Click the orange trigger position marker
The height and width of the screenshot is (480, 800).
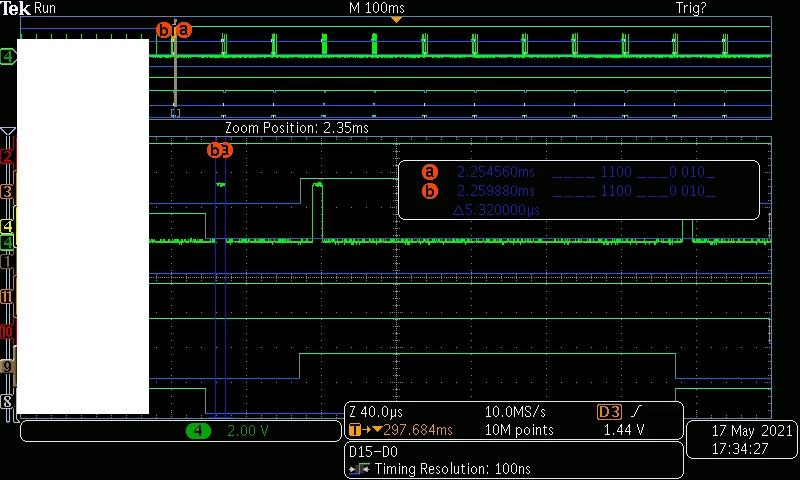pyautogui.click(x=396, y=19)
